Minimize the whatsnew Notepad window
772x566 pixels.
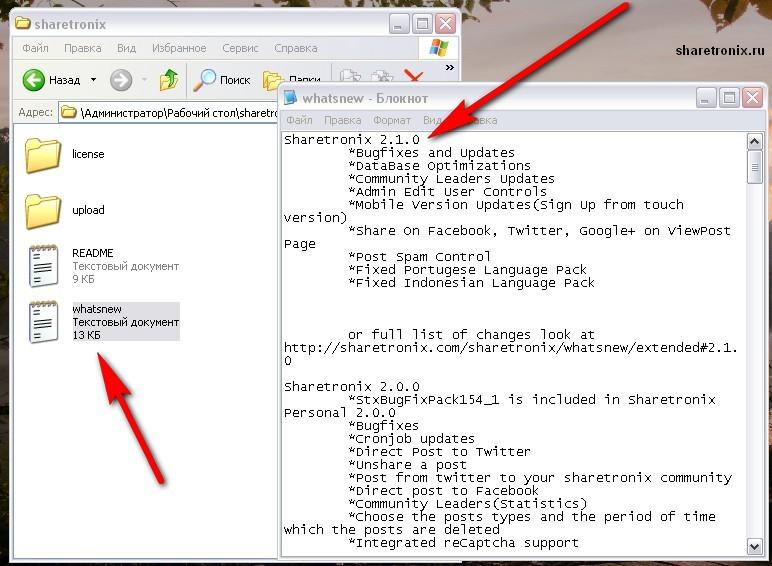[706, 97]
